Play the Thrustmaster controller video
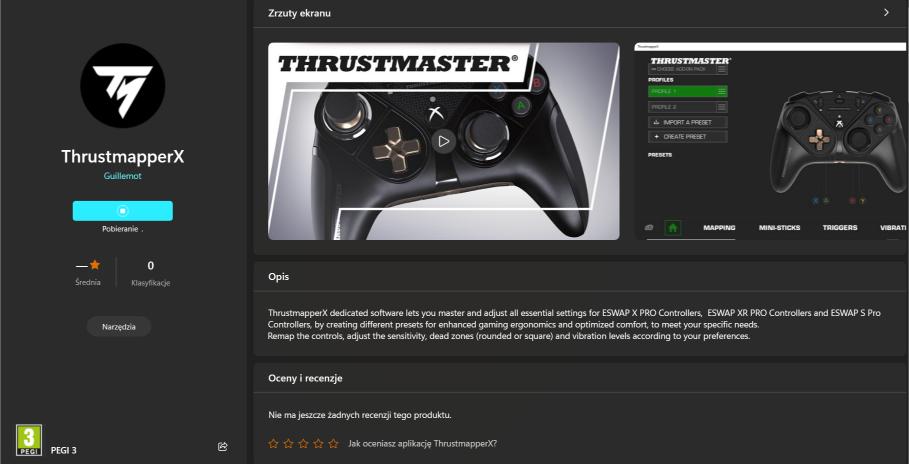 (443, 141)
